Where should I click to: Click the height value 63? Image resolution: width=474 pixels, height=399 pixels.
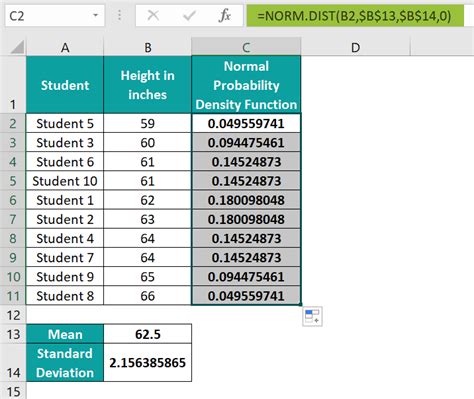(148, 219)
